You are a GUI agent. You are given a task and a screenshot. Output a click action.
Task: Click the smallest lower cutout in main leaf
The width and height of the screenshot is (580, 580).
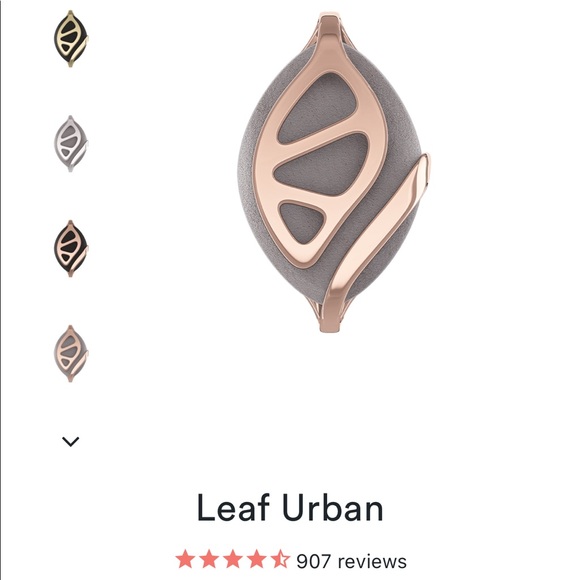pos(301,222)
